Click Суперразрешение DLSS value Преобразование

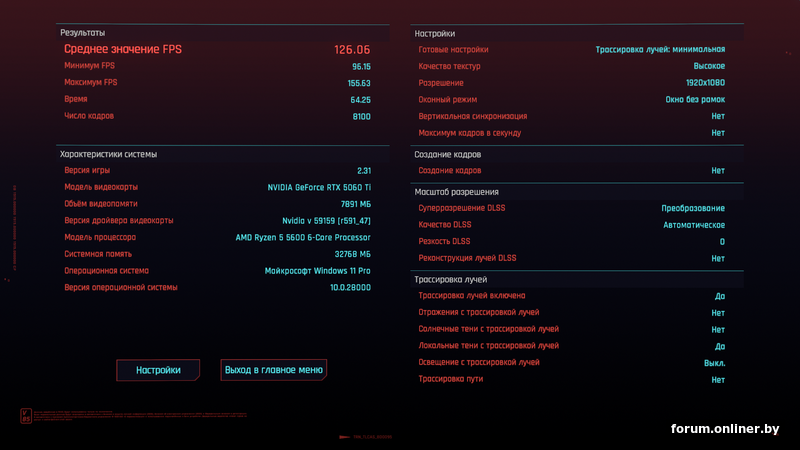click(x=693, y=208)
